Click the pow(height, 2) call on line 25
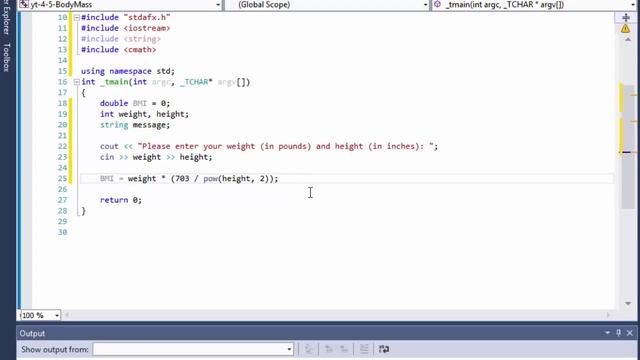Viewport: 640px width, 360px height. 236,179
